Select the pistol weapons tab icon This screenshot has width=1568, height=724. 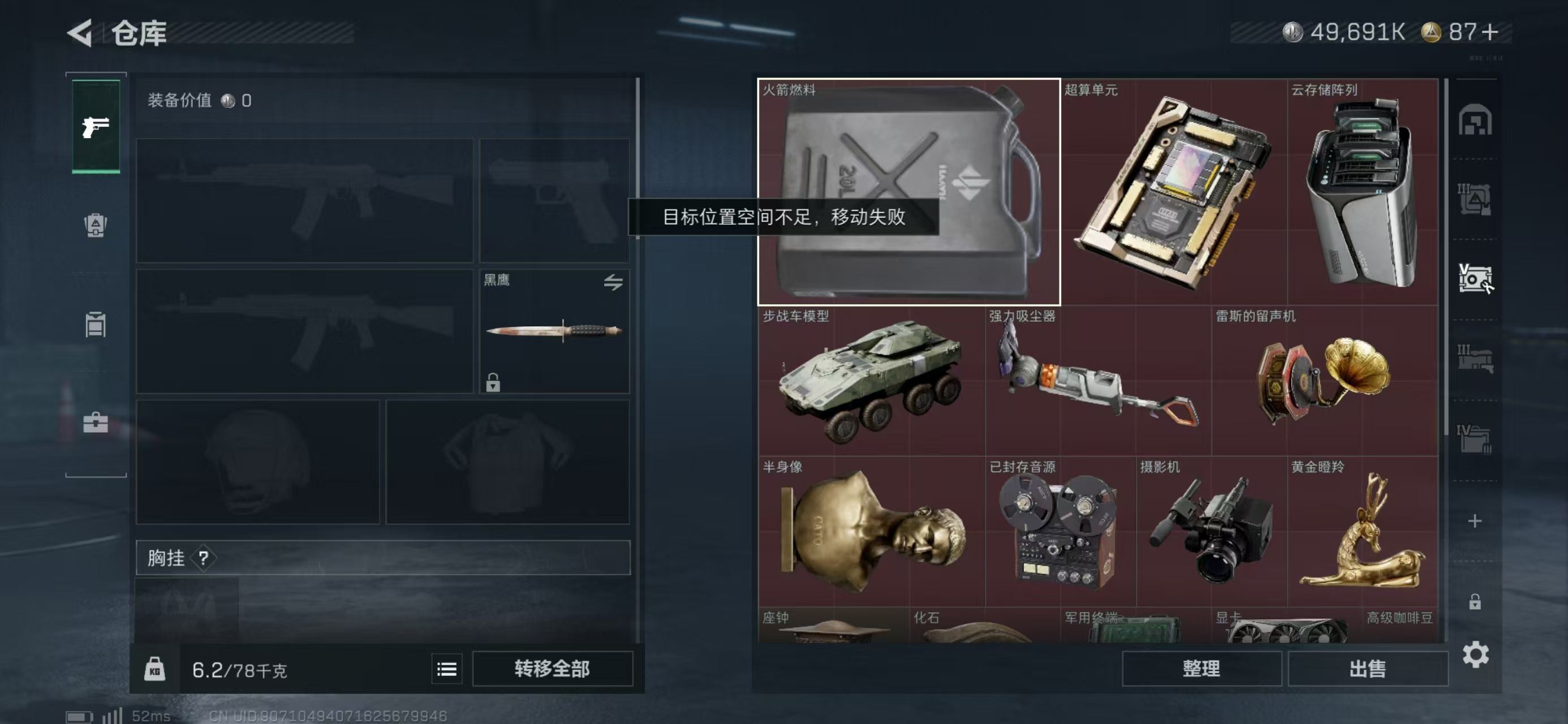96,127
